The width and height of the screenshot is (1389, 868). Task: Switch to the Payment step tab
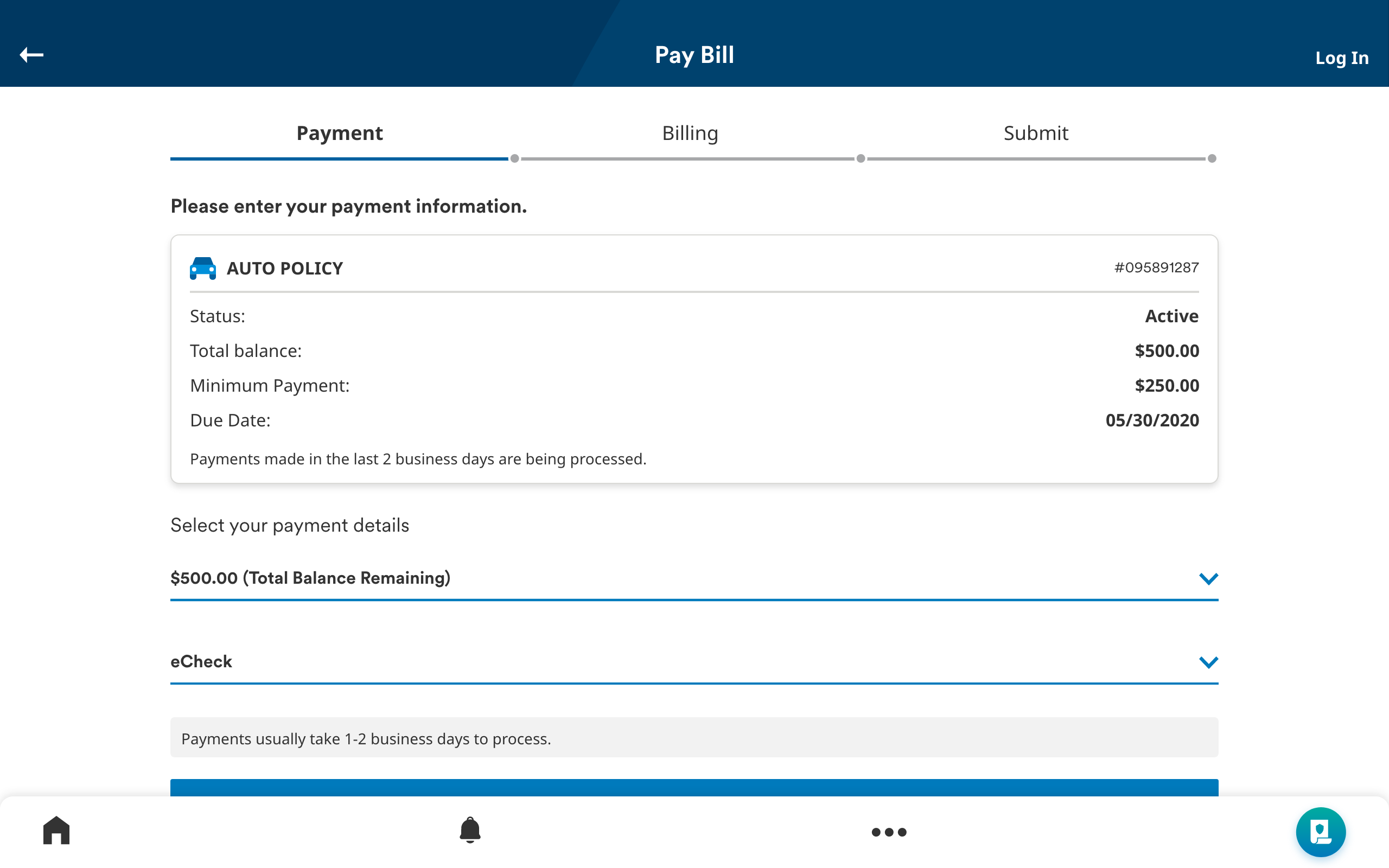339,133
